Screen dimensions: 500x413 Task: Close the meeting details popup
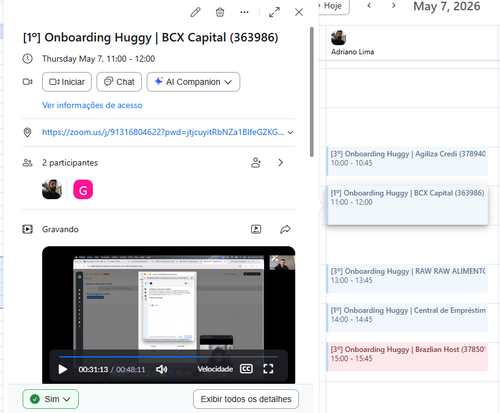(299, 12)
